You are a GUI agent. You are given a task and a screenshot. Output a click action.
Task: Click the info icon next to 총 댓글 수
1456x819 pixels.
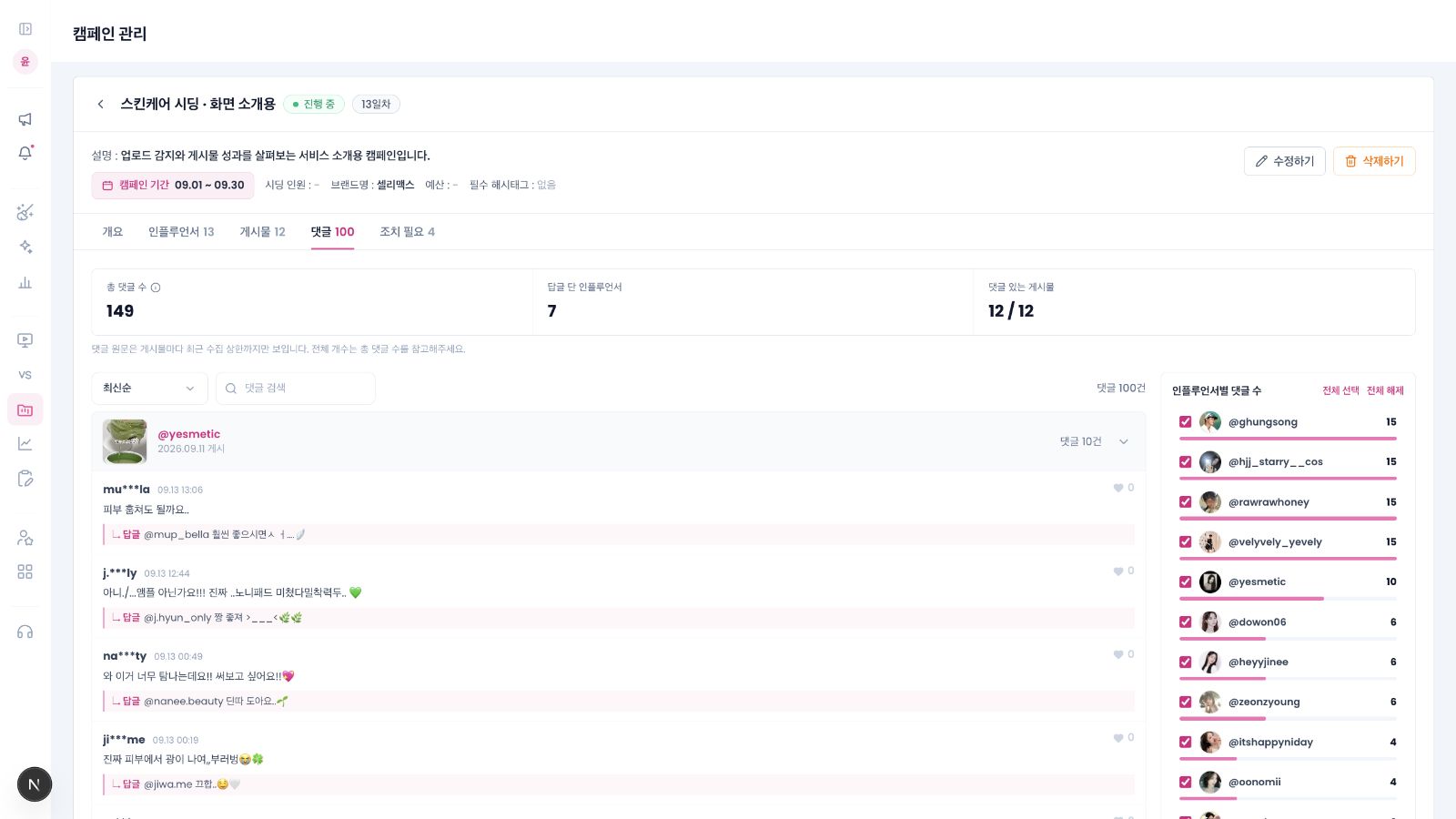(156, 288)
